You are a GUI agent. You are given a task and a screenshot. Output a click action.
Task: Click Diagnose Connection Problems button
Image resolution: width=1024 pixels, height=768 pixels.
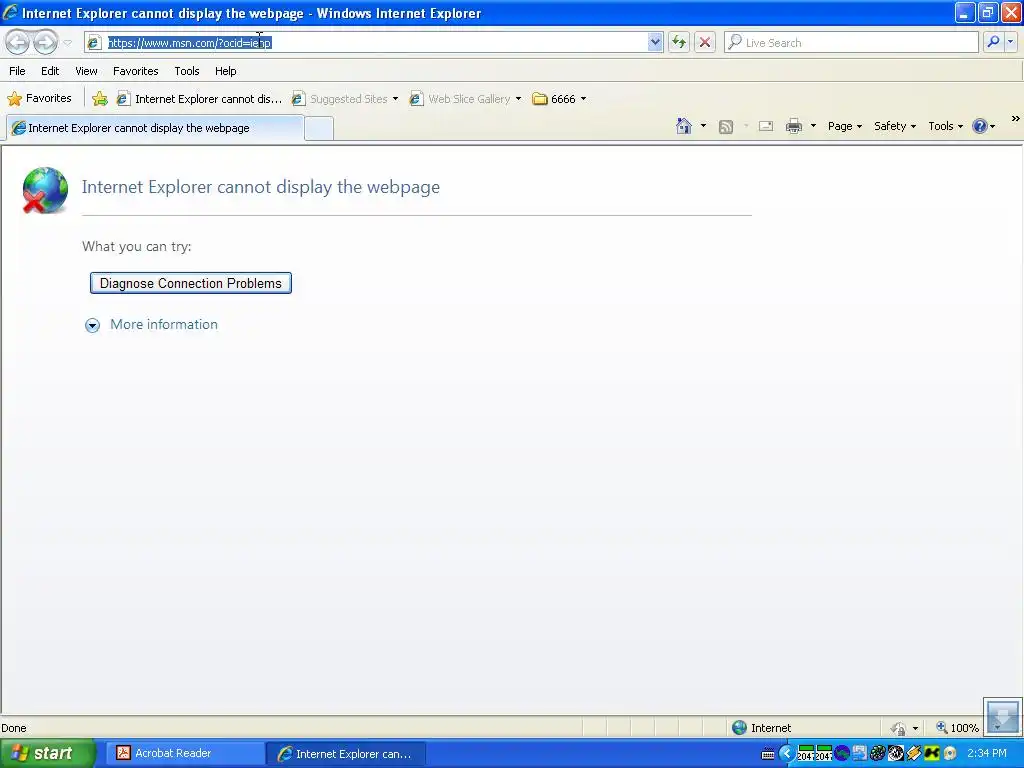pos(191,283)
